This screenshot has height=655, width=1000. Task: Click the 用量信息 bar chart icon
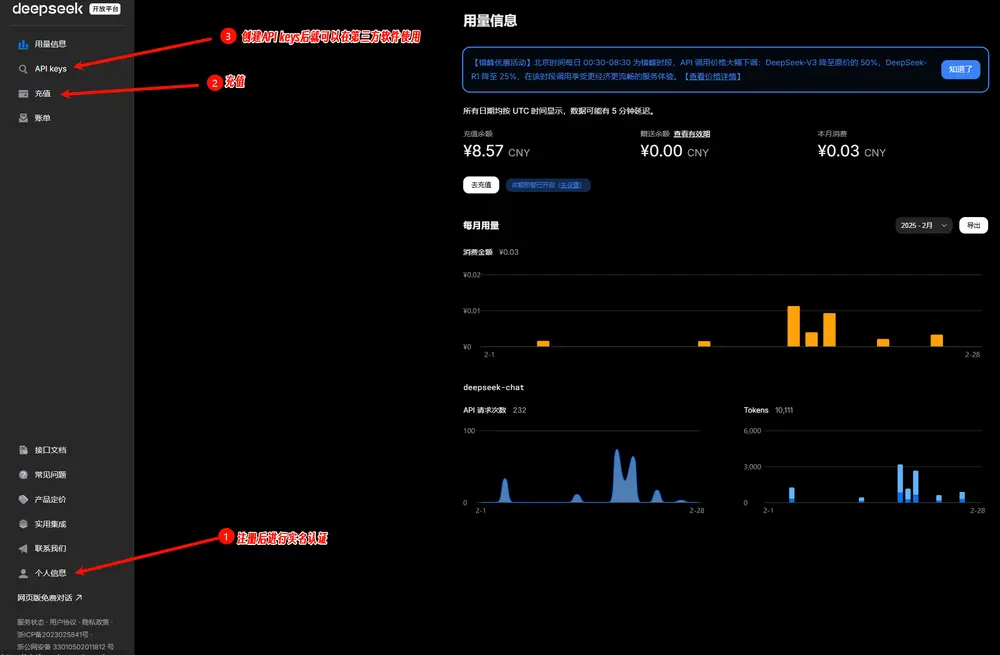click(x=23, y=44)
